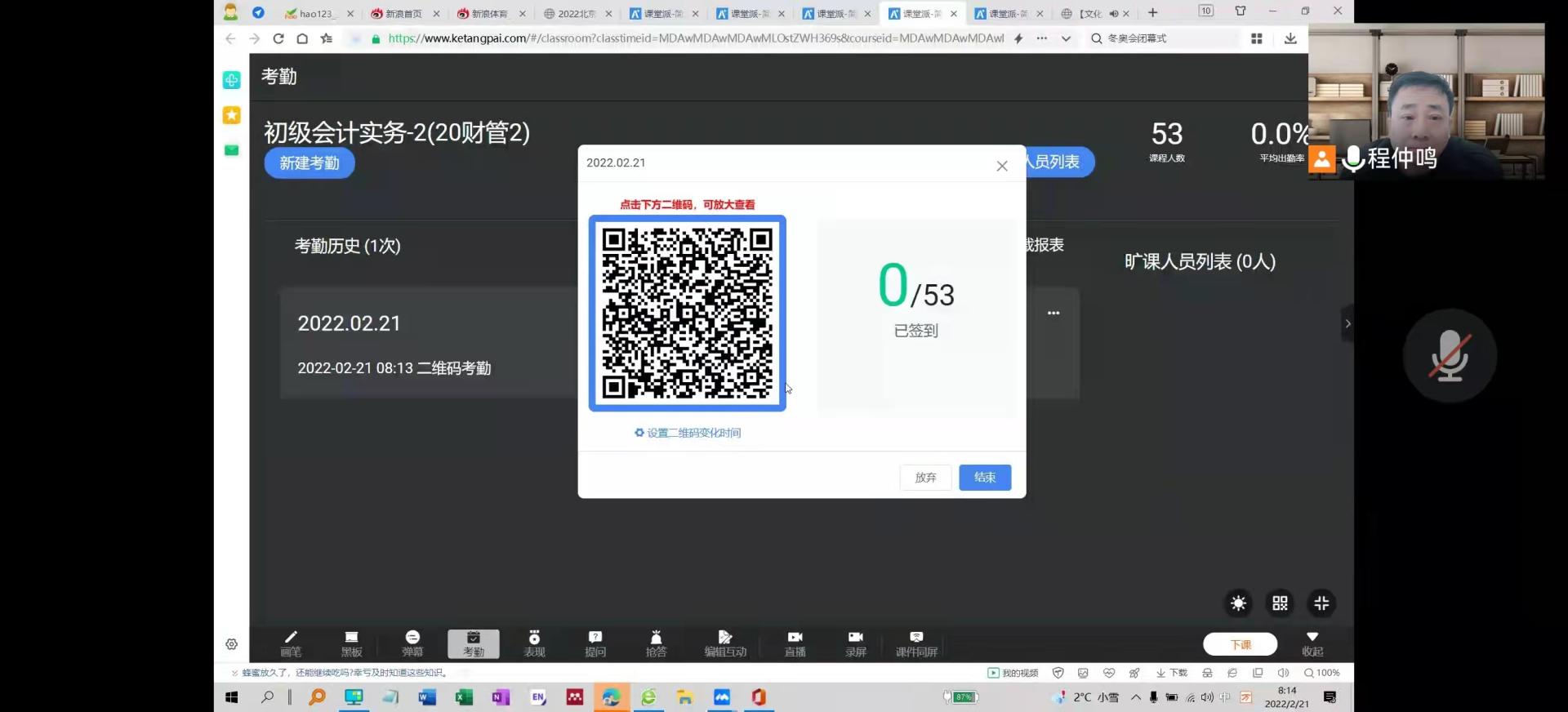The width and height of the screenshot is (1568, 712).
Task: Toggle the muted microphone button
Action: pyautogui.click(x=1449, y=356)
